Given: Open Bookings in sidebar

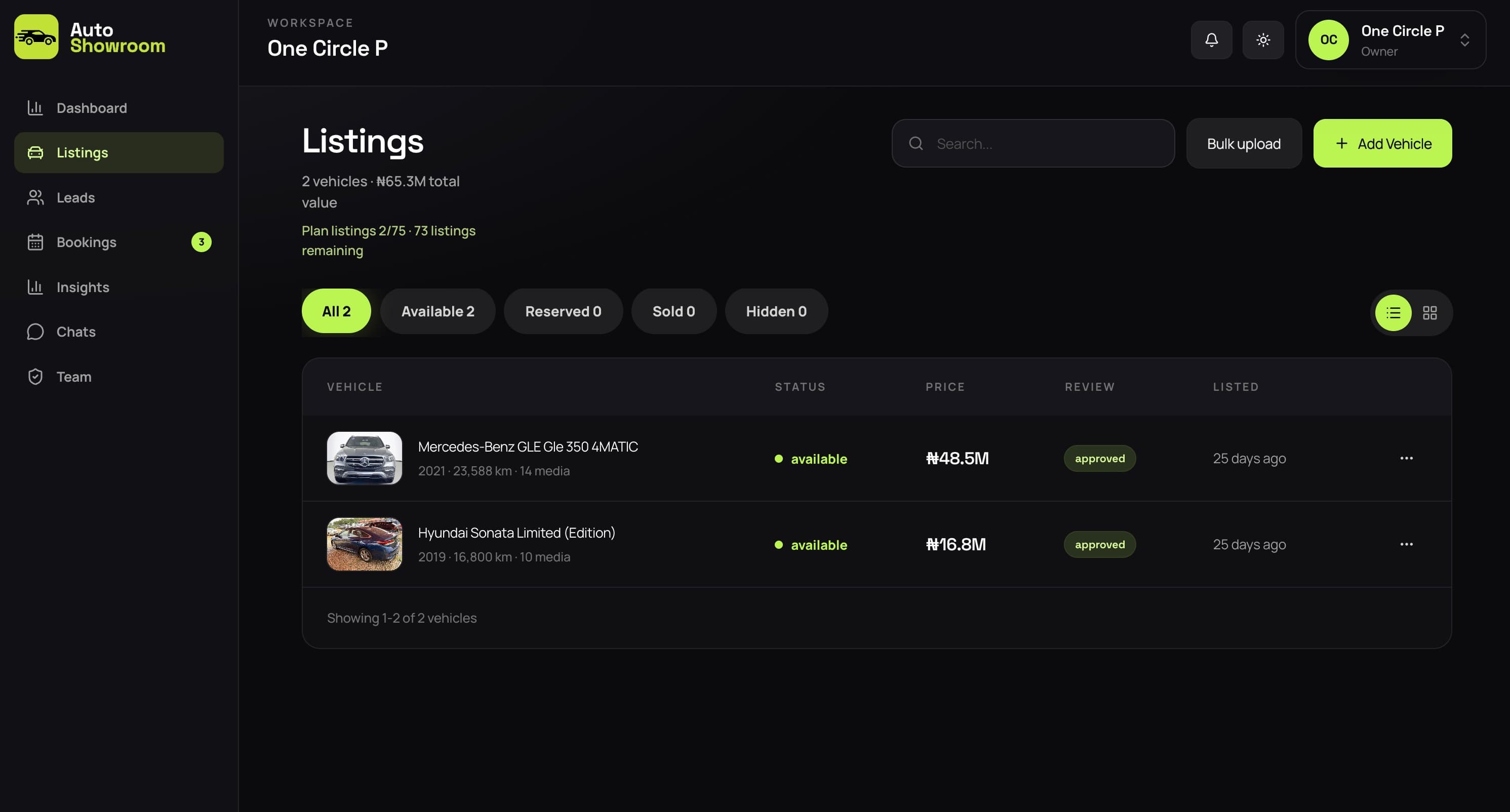Looking at the screenshot, I should point(118,242).
